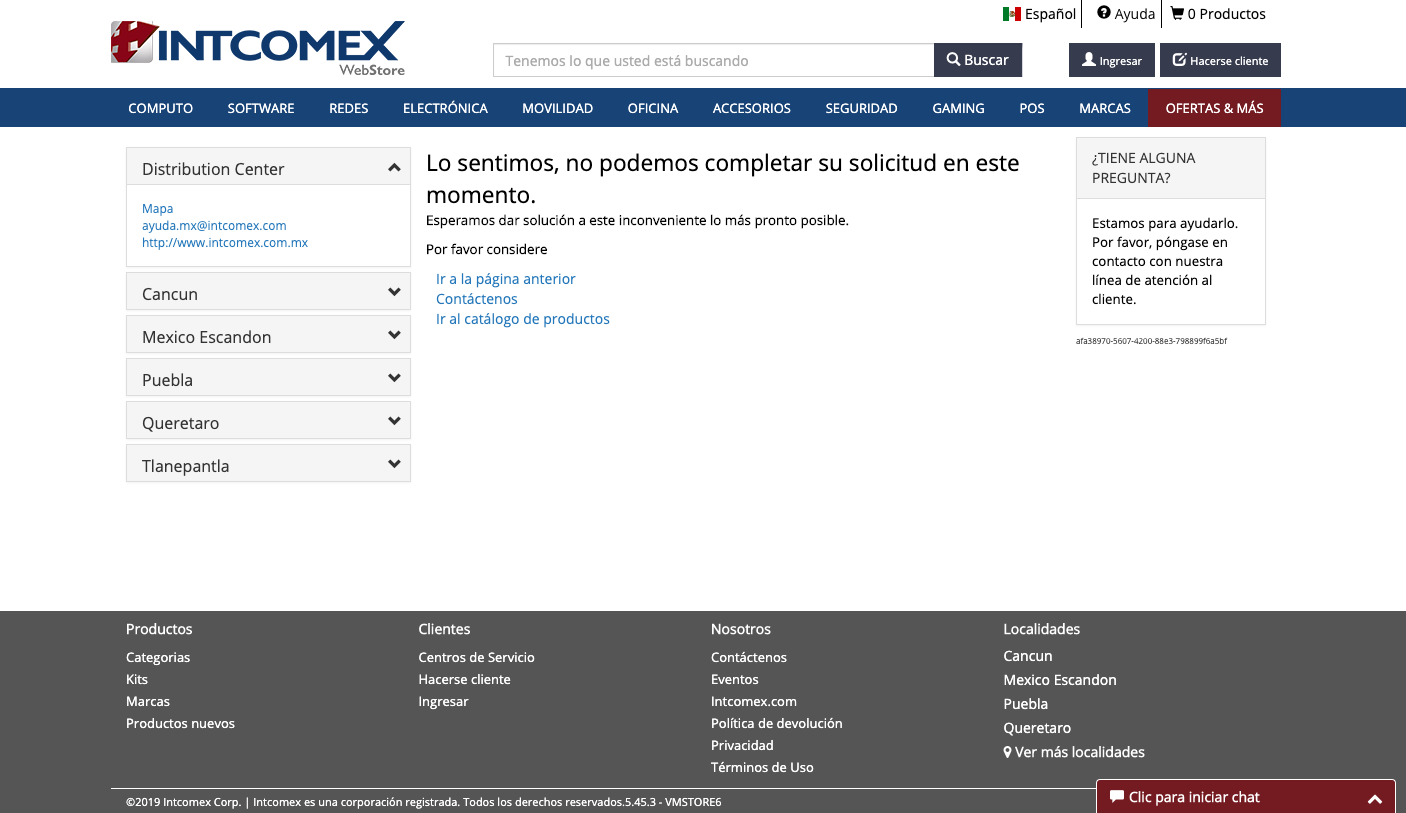Click footer Ingresar link
This screenshot has width=1406, height=813.
pos(444,701)
